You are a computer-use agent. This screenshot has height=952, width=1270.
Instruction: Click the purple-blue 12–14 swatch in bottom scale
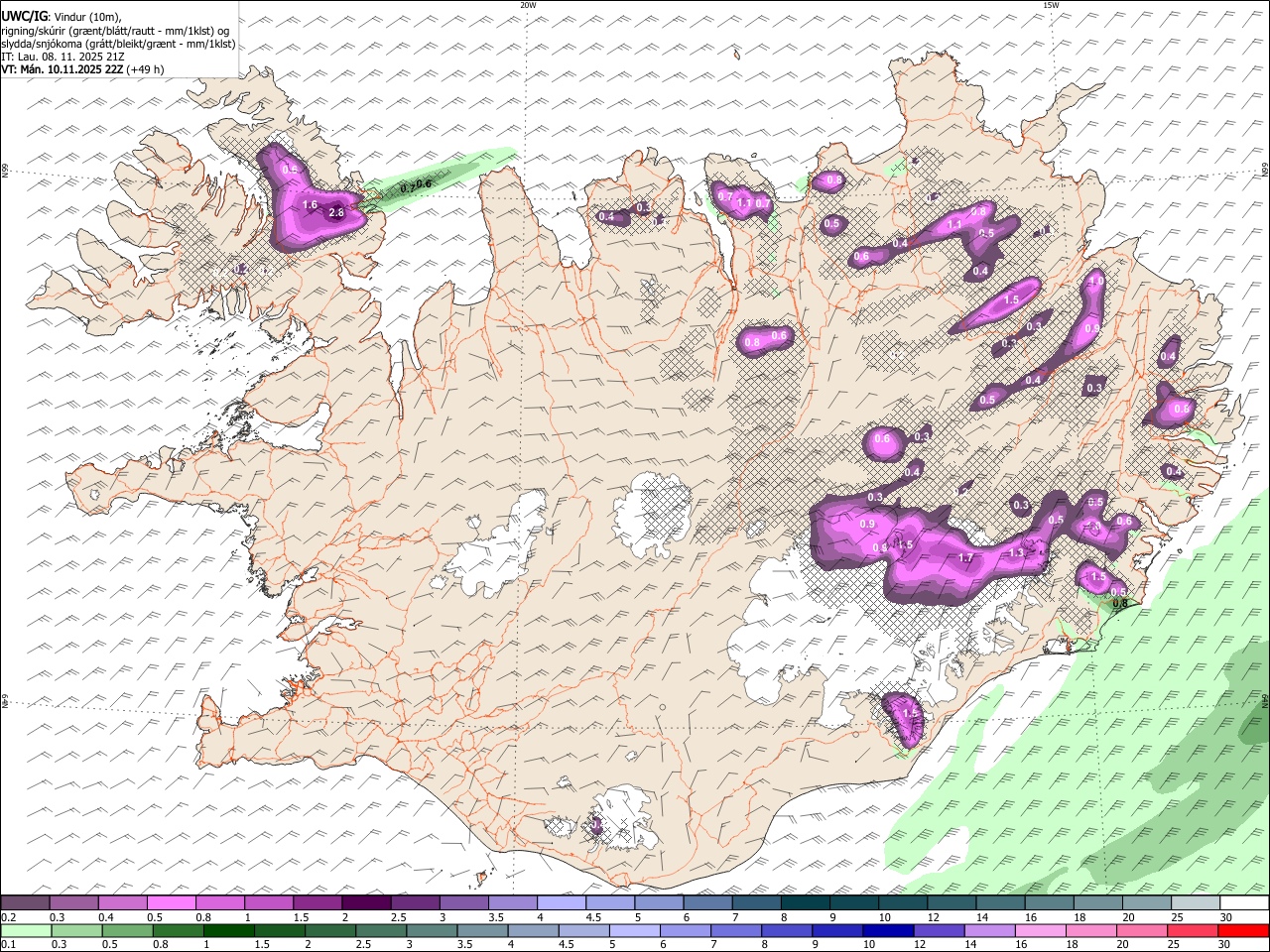click(939, 930)
